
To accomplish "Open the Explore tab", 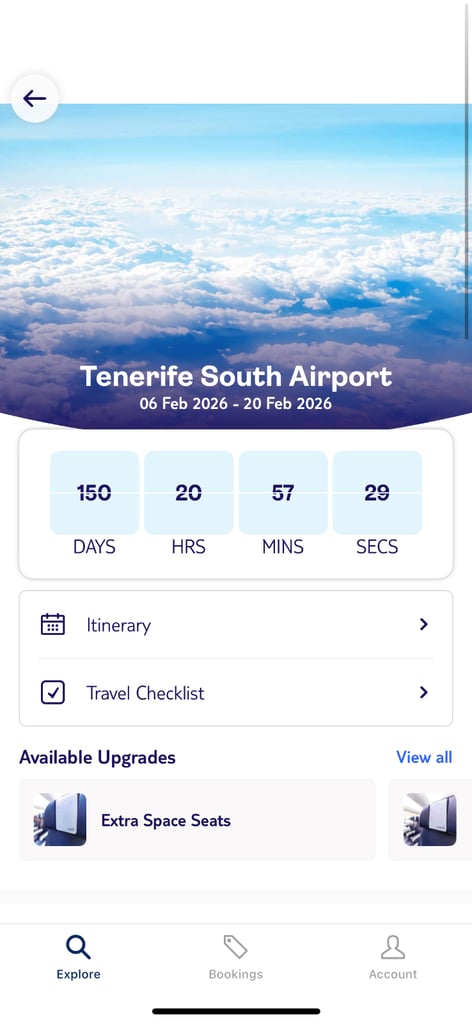I will 78,957.
